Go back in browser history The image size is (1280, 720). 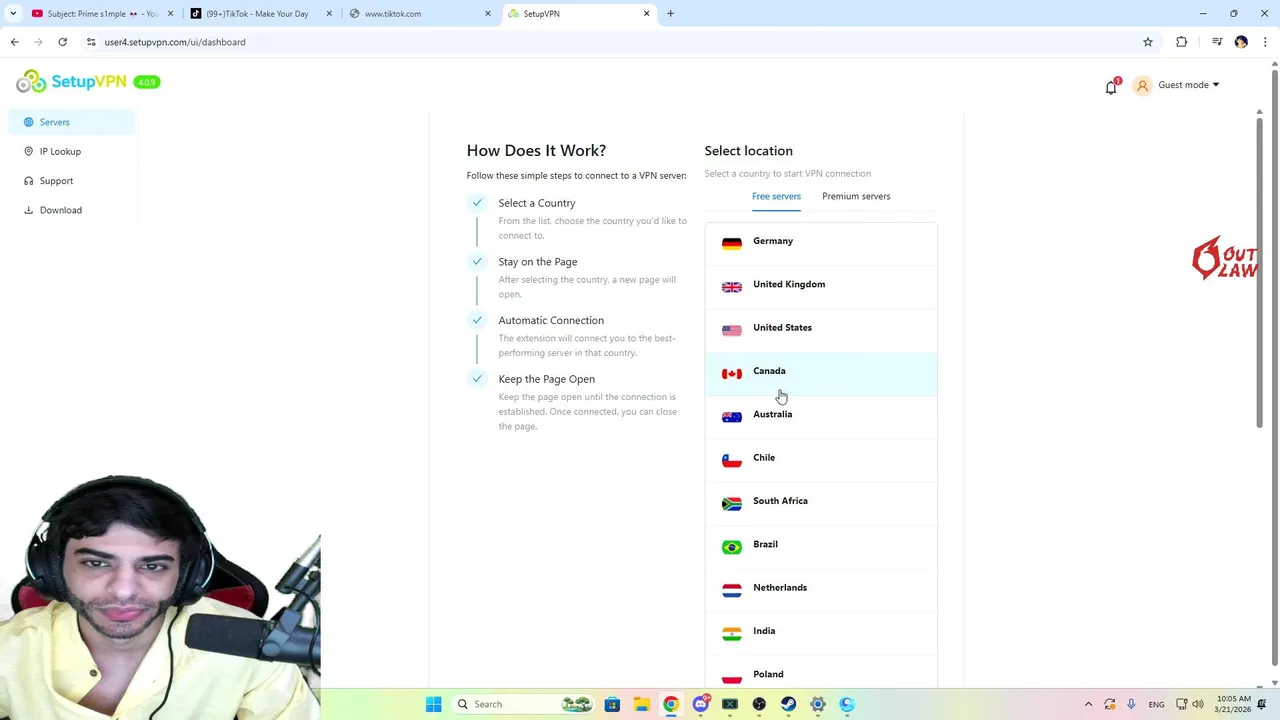(x=14, y=42)
